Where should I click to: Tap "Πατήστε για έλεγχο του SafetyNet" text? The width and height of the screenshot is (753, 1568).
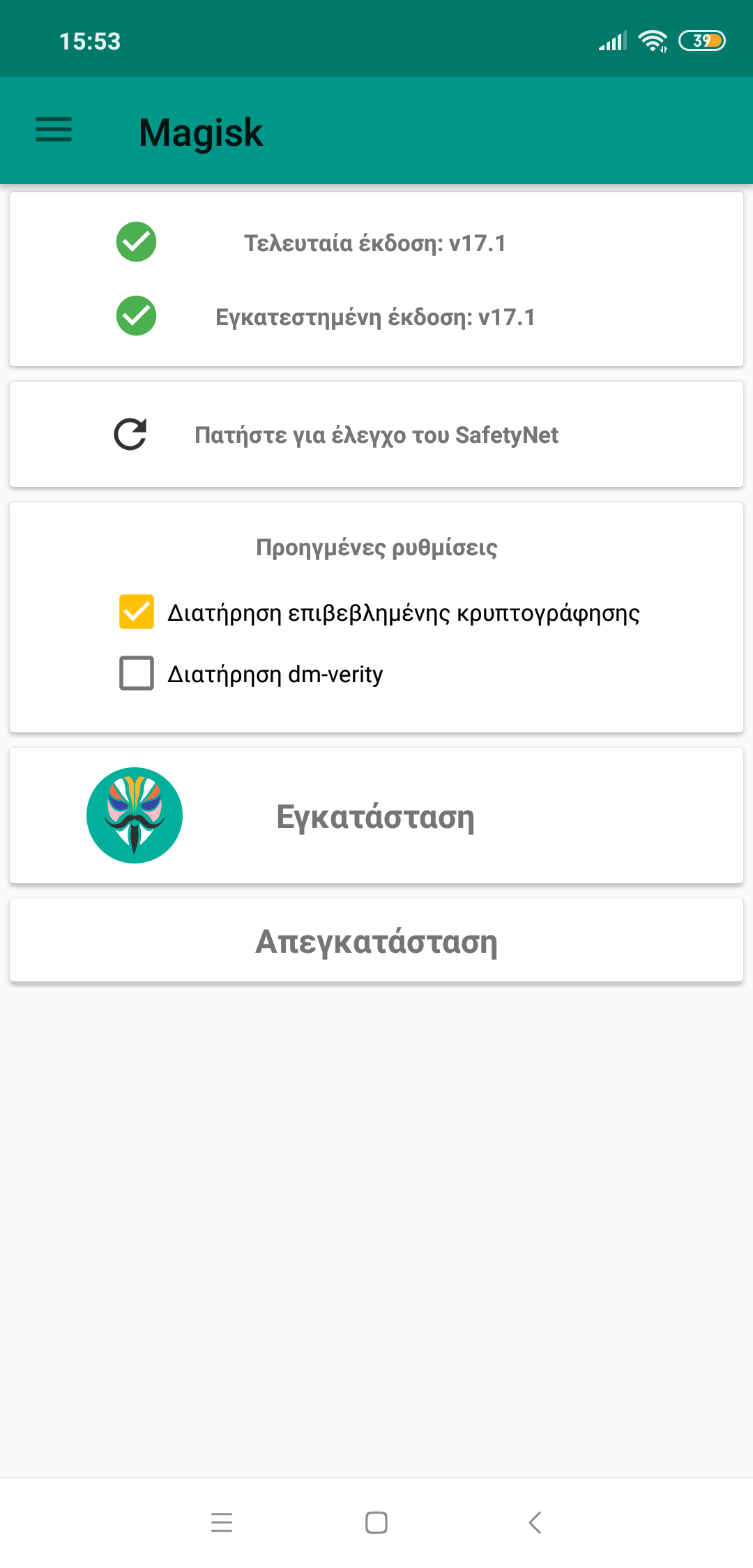pyautogui.click(x=376, y=435)
